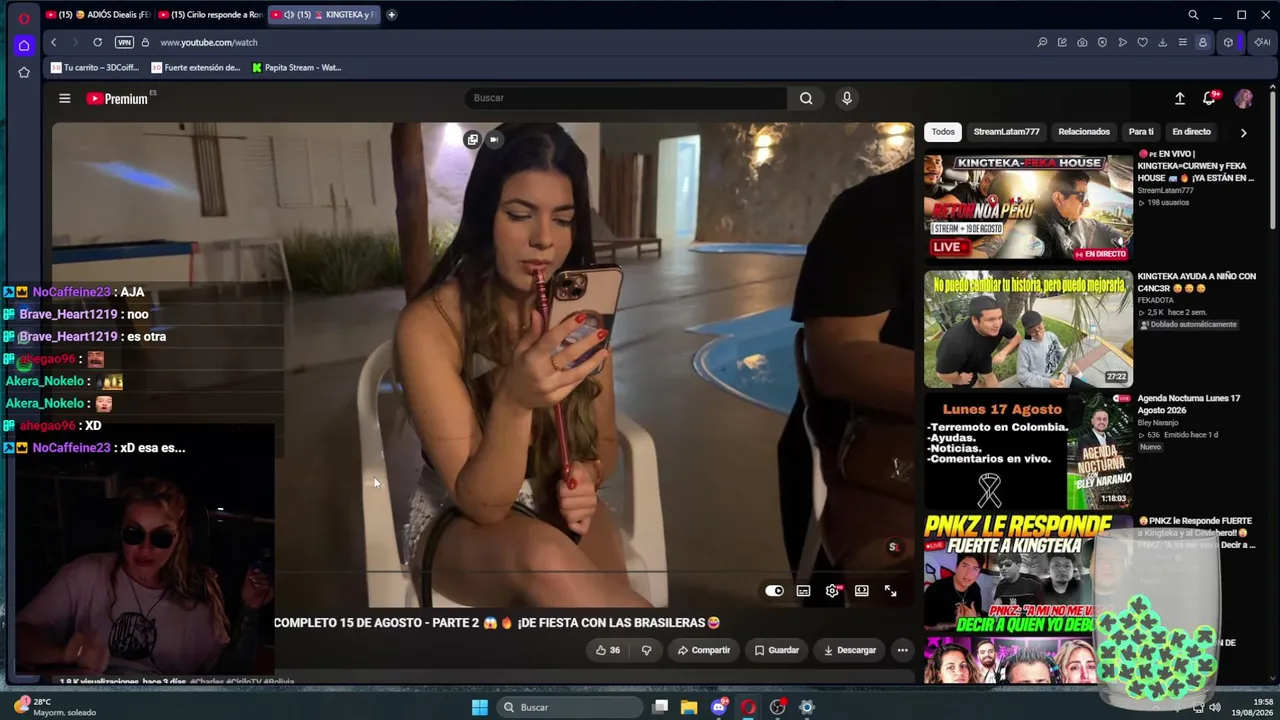Go back with the browser back arrow
The image size is (1280, 720).
click(x=53, y=42)
